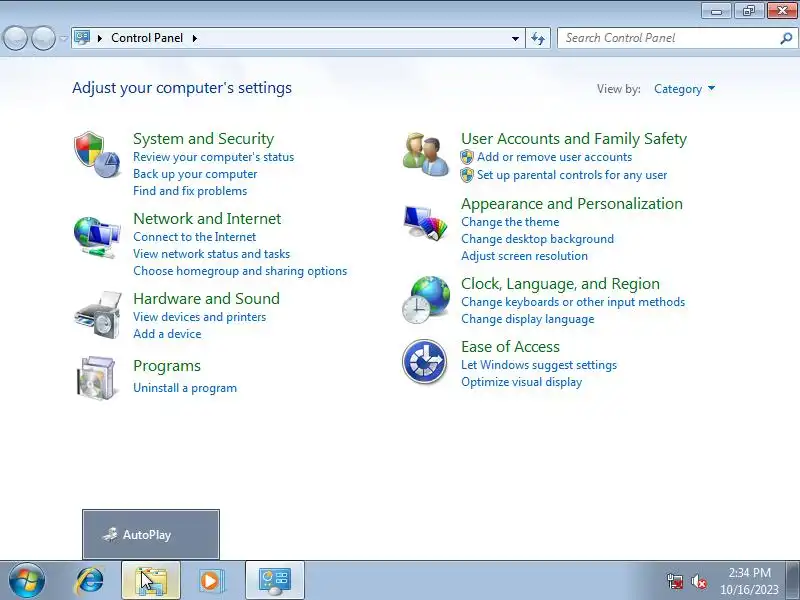Open the Programs category link
The height and width of the screenshot is (600, 800).
(167, 366)
